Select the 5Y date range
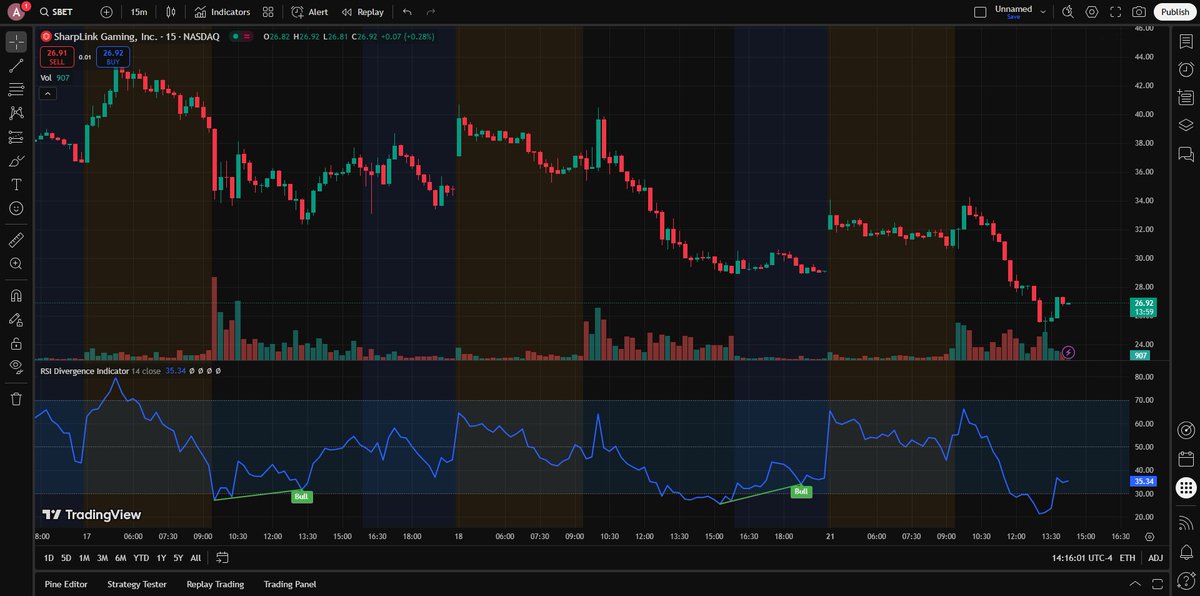 (177, 557)
